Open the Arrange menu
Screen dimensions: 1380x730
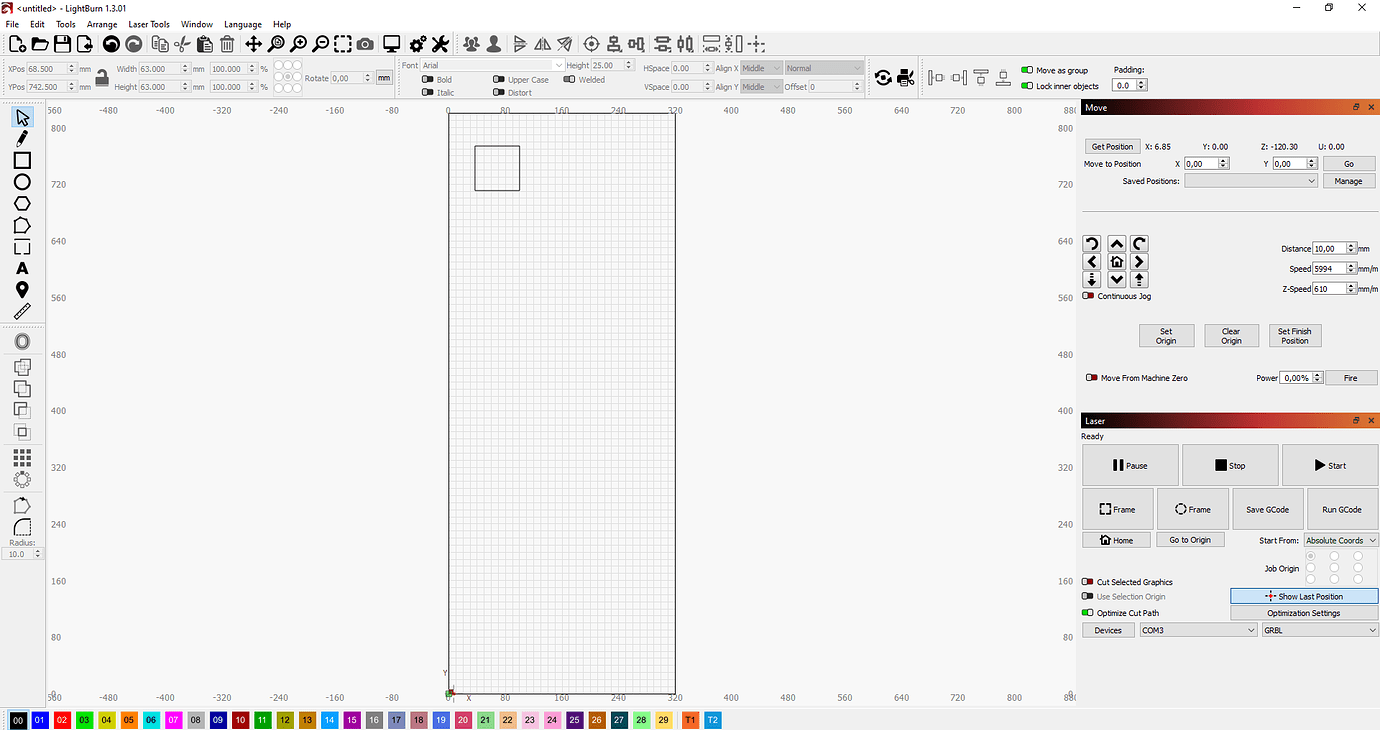pyautogui.click(x=102, y=24)
